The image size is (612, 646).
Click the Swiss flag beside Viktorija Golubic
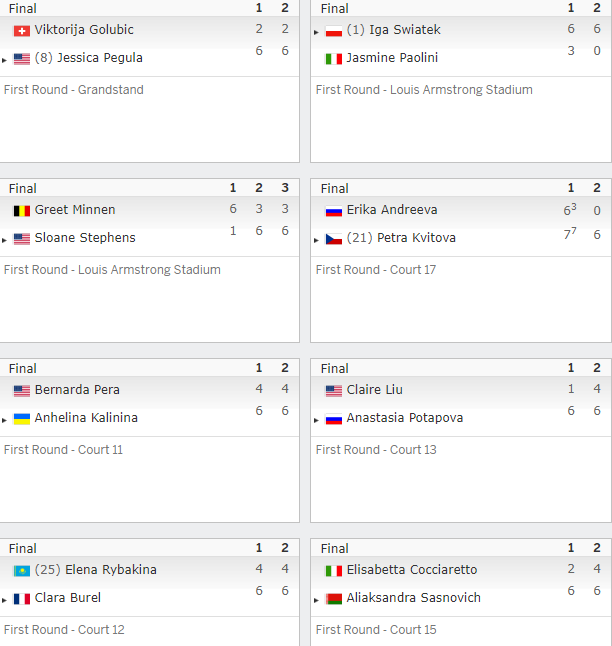click(21, 31)
